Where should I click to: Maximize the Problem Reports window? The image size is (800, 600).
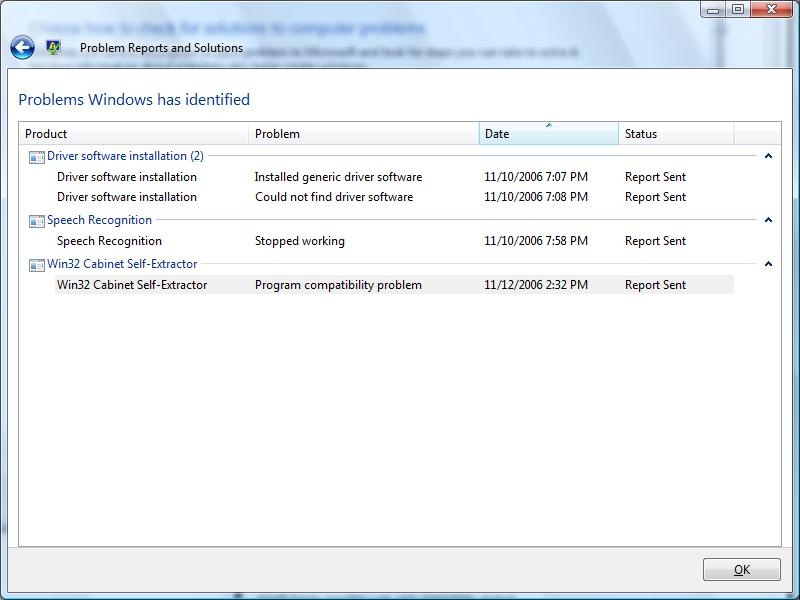click(x=738, y=9)
